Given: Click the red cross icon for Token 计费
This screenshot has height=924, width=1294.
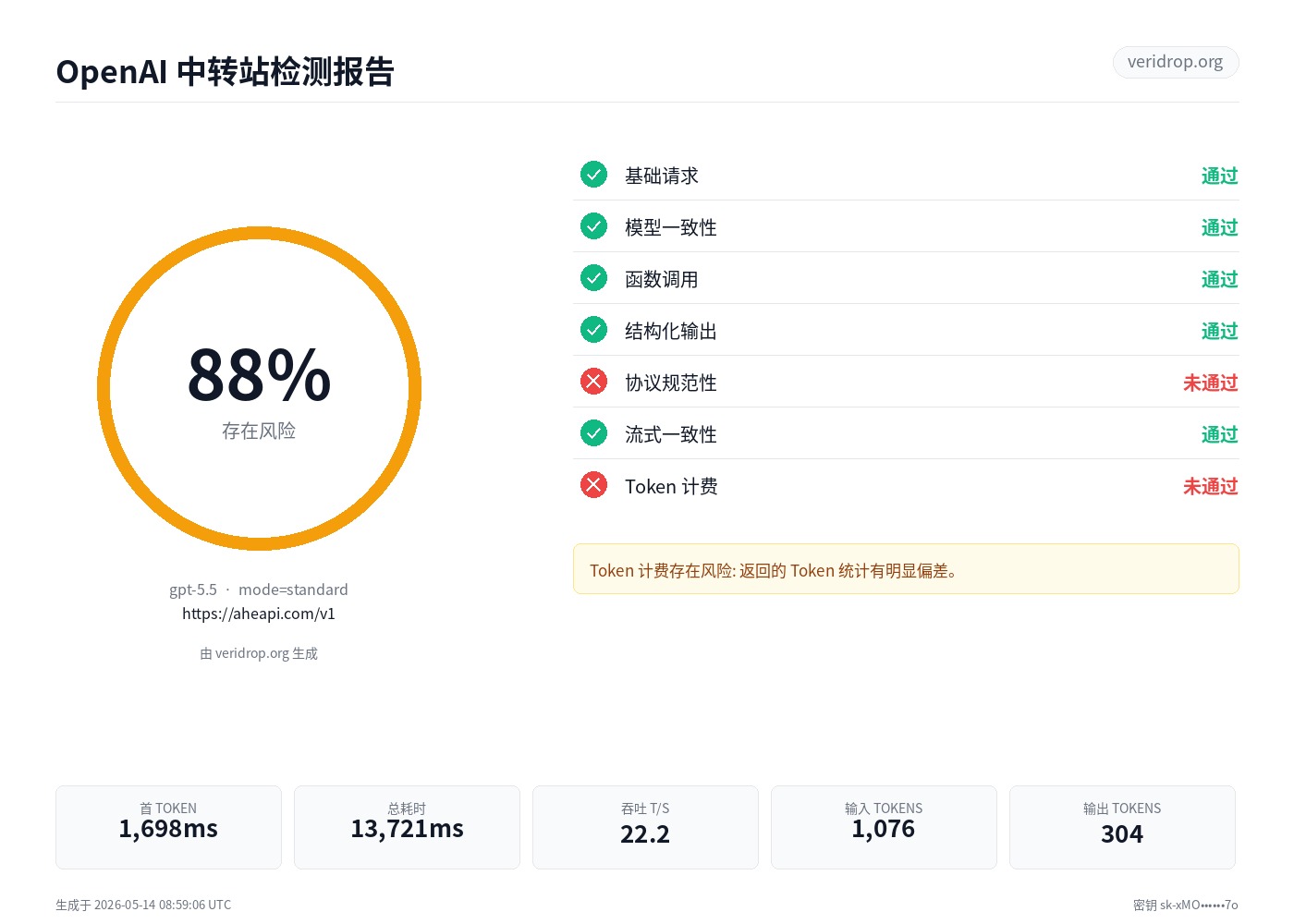Looking at the screenshot, I should pyautogui.click(x=593, y=484).
